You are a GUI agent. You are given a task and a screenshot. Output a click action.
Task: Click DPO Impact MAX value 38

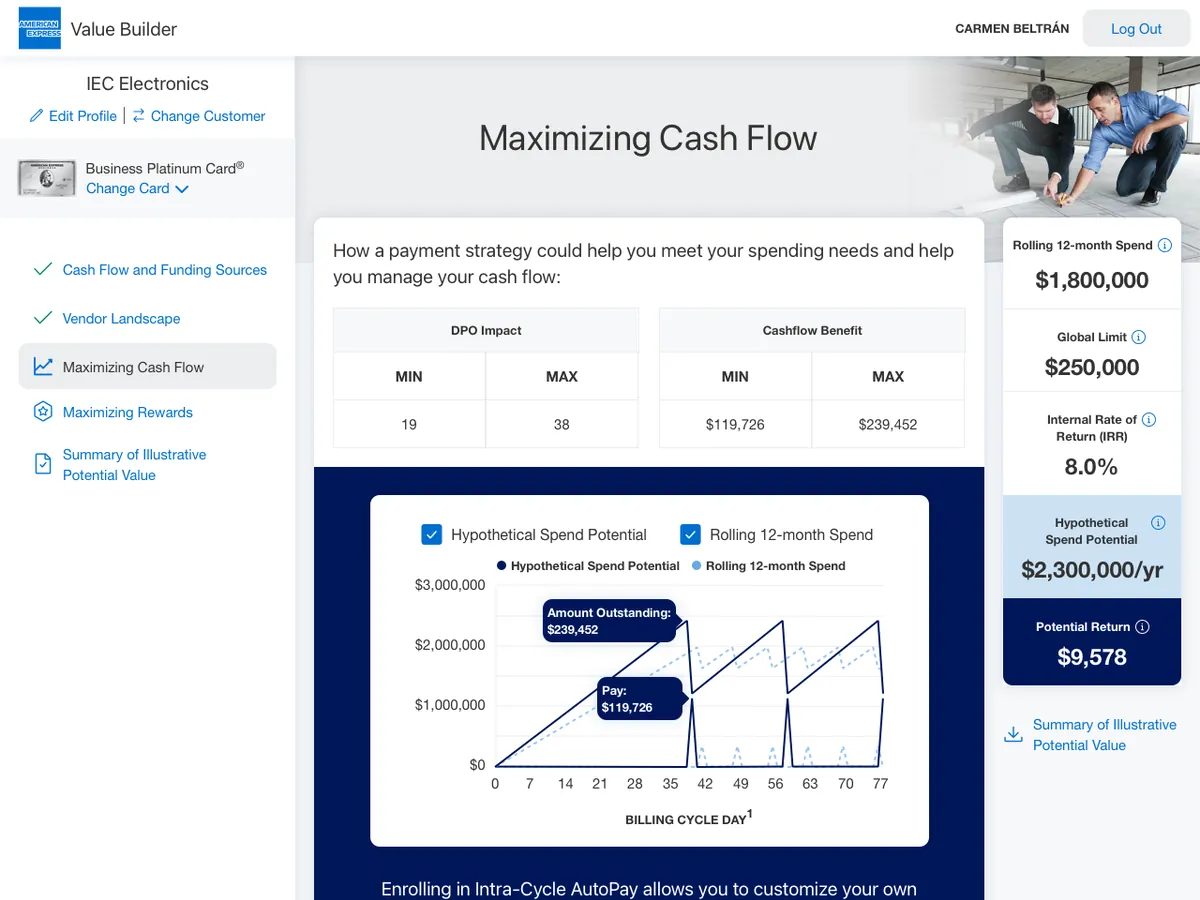tap(562, 424)
